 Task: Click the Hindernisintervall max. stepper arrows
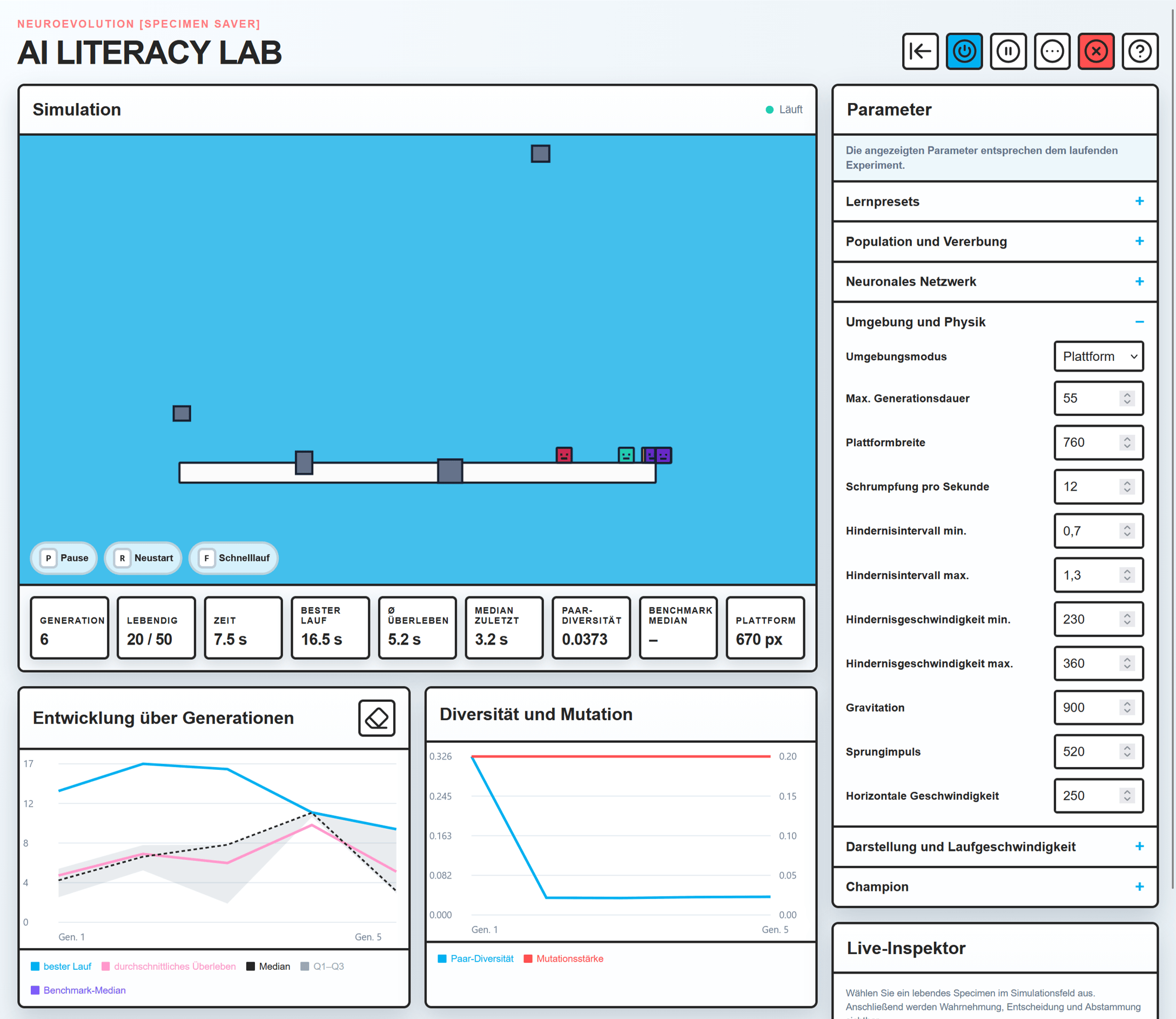[x=1126, y=575]
